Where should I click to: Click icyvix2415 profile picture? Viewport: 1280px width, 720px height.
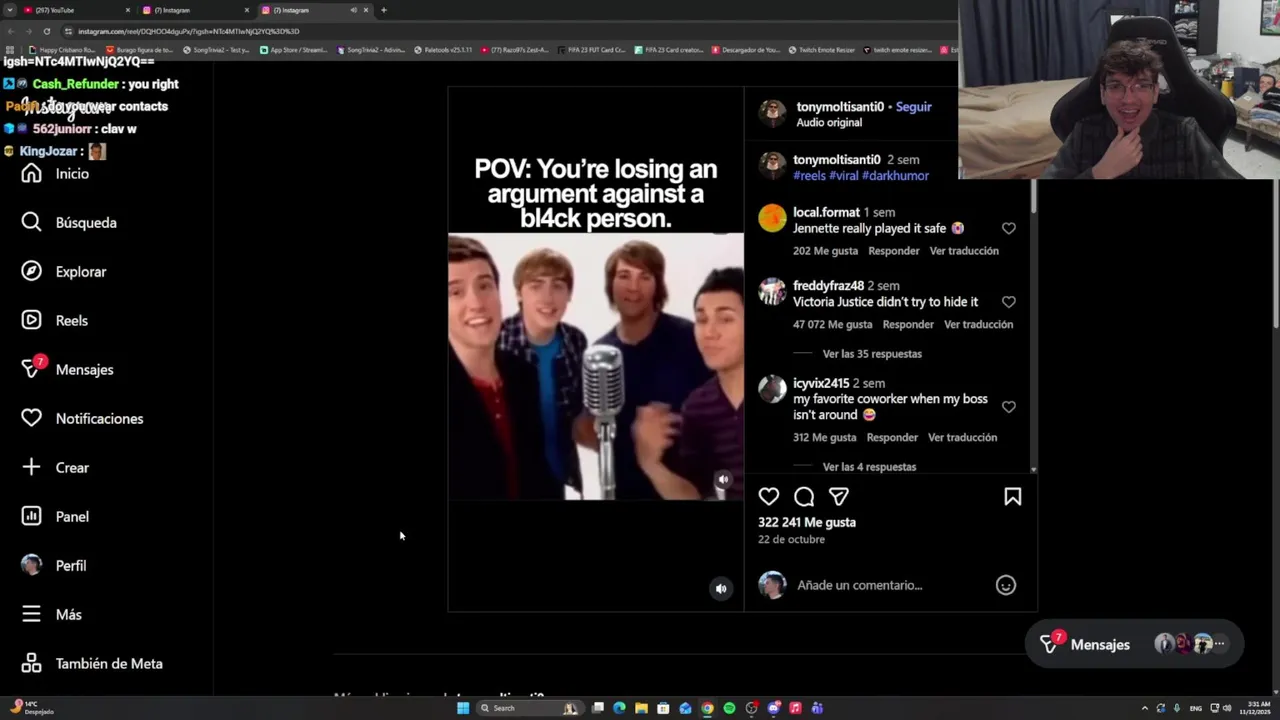point(772,389)
